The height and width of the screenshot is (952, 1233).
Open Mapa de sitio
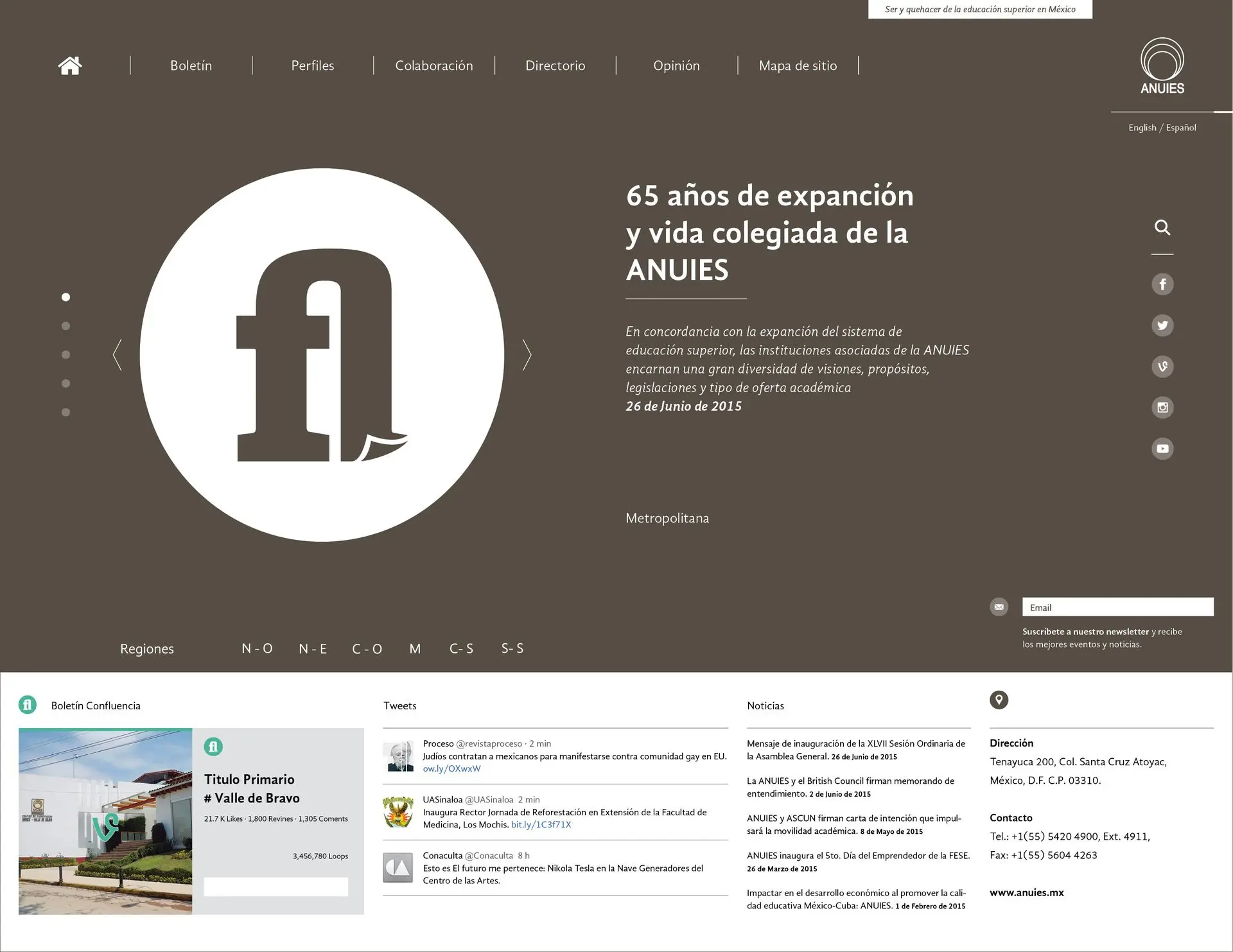(798, 65)
